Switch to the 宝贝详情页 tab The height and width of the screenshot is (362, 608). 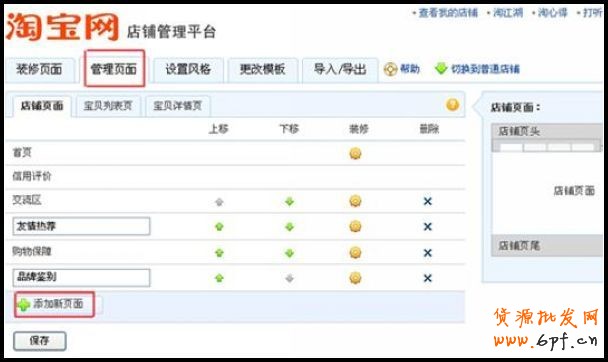[178, 106]
